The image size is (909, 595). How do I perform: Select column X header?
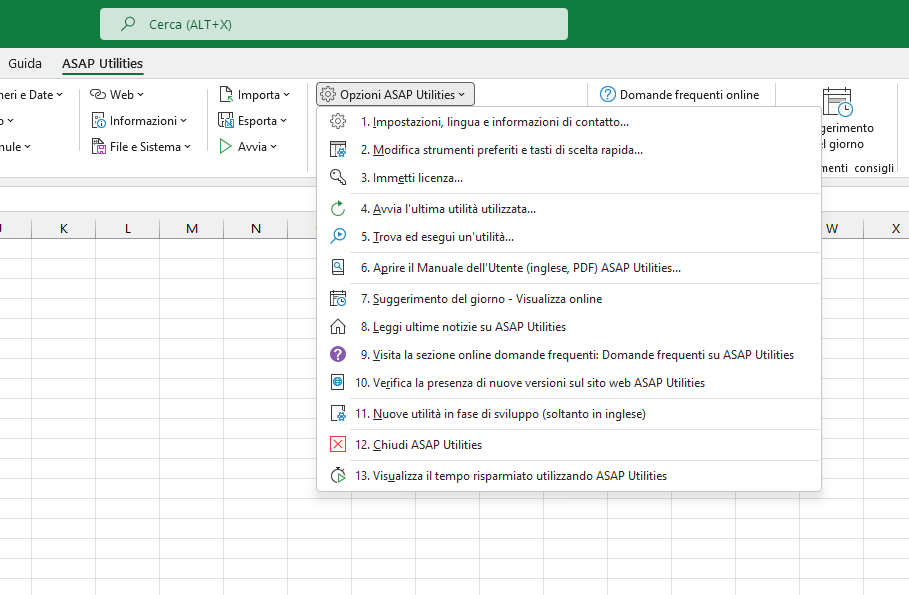tap(896, 228)
